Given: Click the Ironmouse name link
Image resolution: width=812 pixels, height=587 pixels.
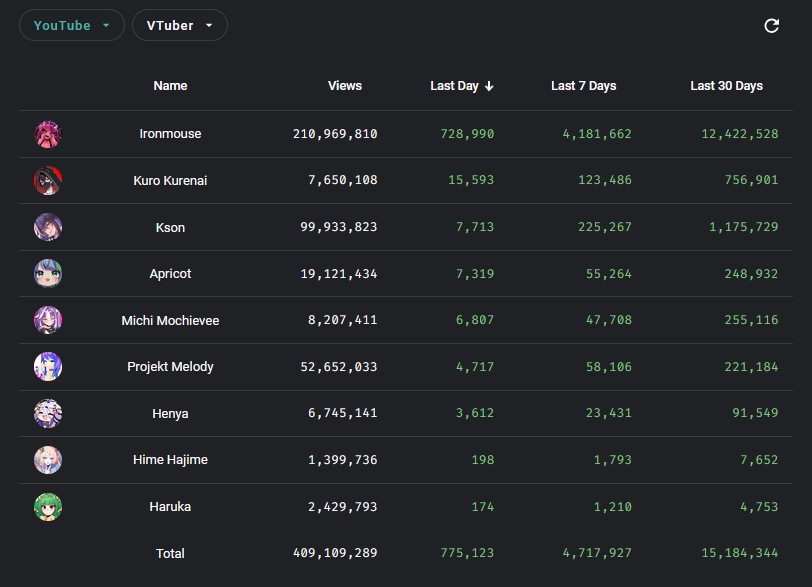Looking at the screenshot, I should tap(170, 134).
